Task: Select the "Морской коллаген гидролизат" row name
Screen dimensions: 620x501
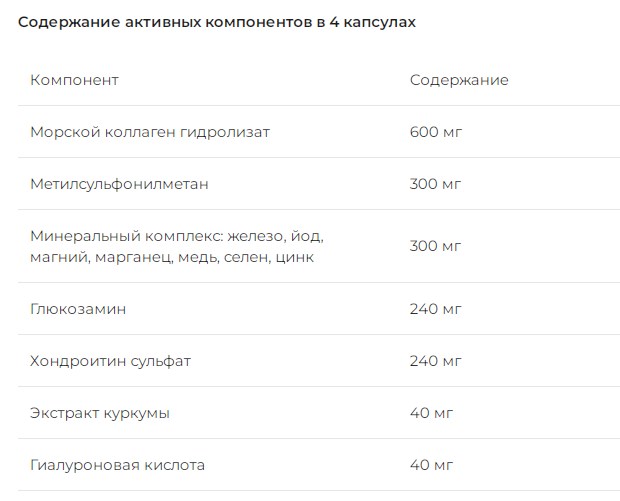Action: [x=150, y=132]
